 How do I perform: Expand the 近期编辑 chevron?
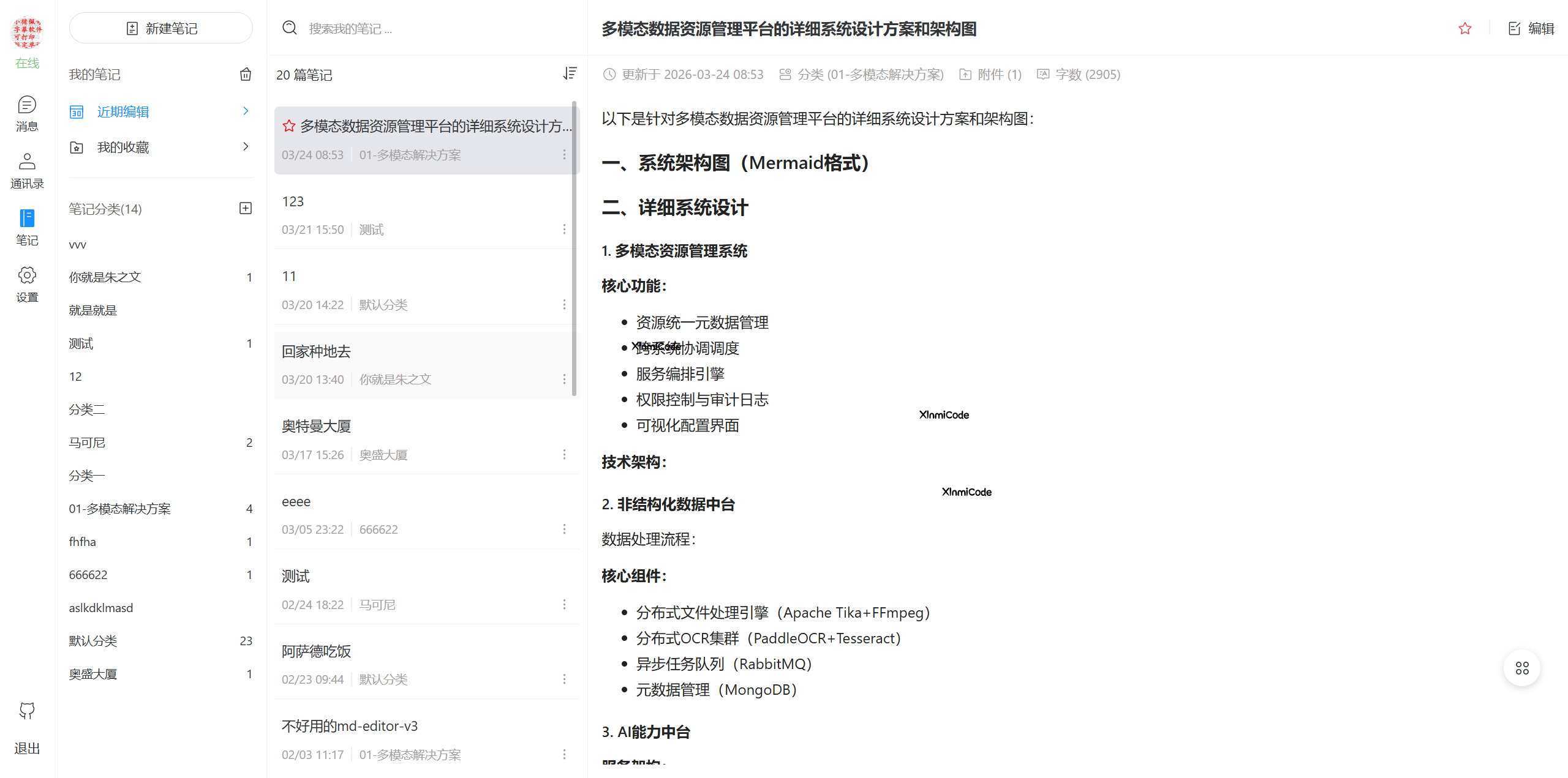(246, 111)
